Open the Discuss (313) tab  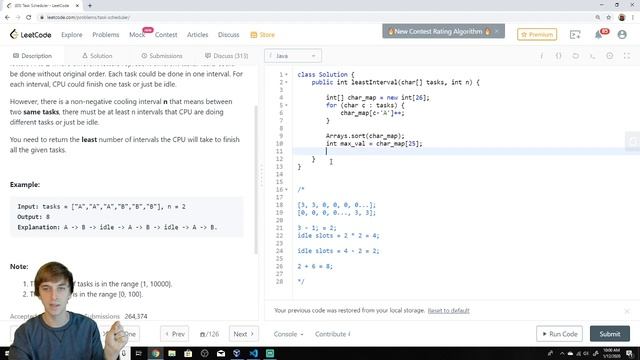(226, 56)
